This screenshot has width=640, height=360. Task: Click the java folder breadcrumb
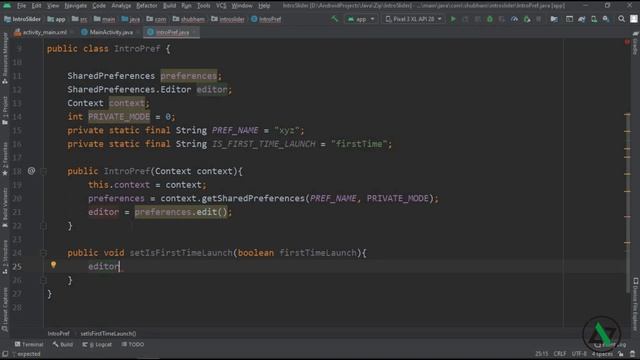tap(131, 19)
